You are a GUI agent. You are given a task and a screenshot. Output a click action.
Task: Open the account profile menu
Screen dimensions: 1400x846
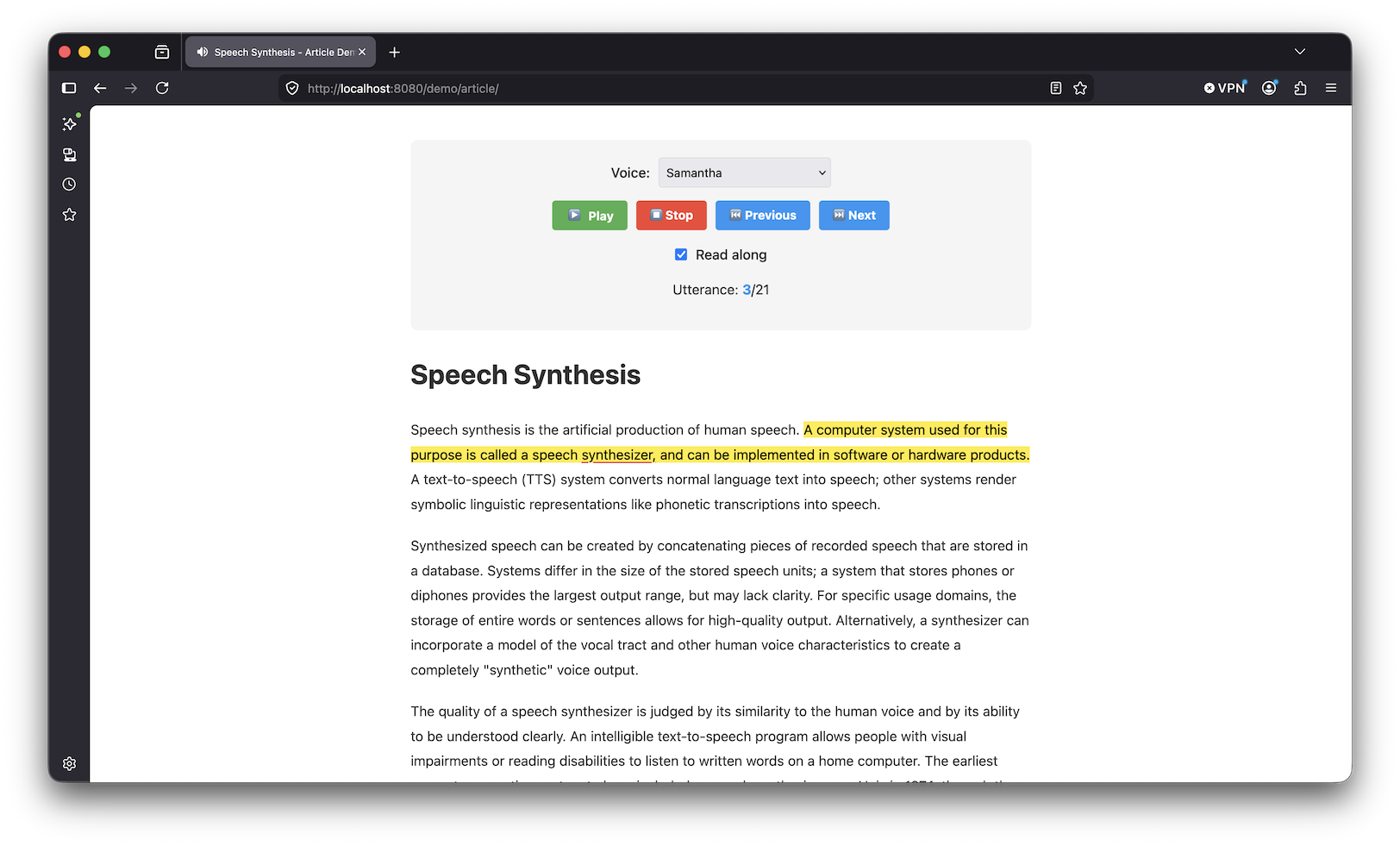pyautogui.click(x=1269, y=88)
